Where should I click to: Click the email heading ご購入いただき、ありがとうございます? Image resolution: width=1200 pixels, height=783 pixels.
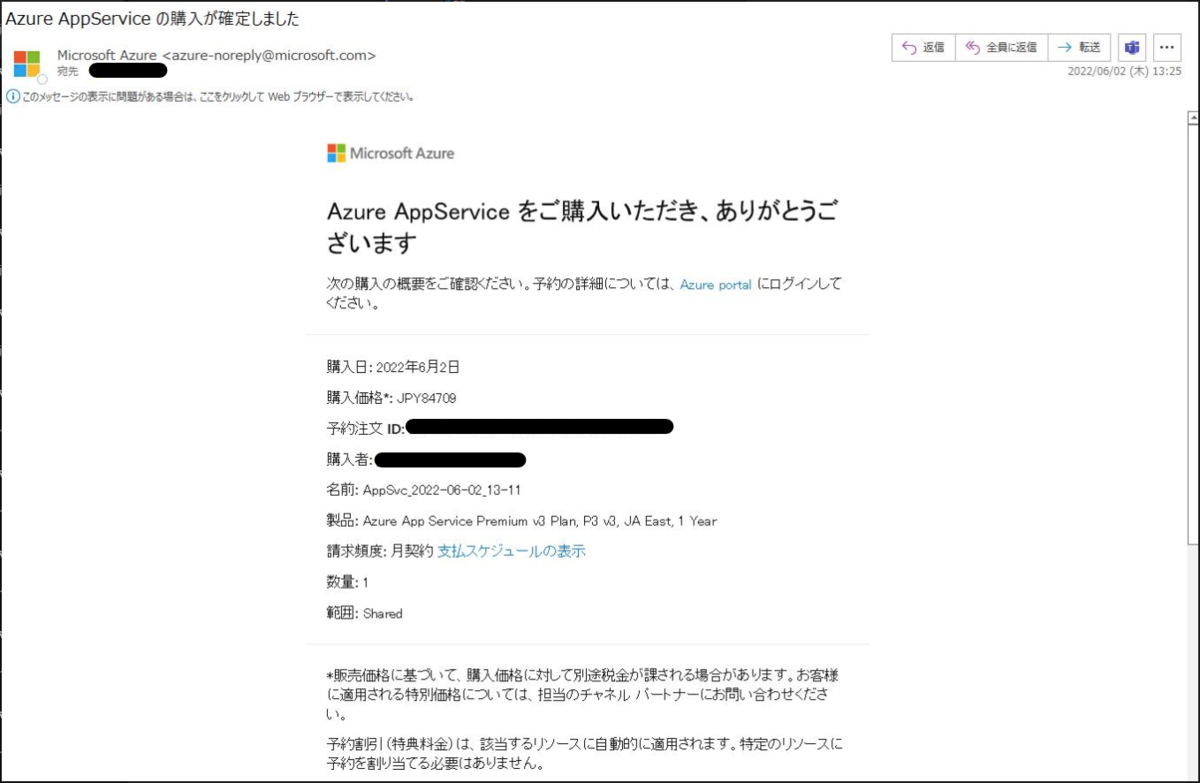[583, 226]
